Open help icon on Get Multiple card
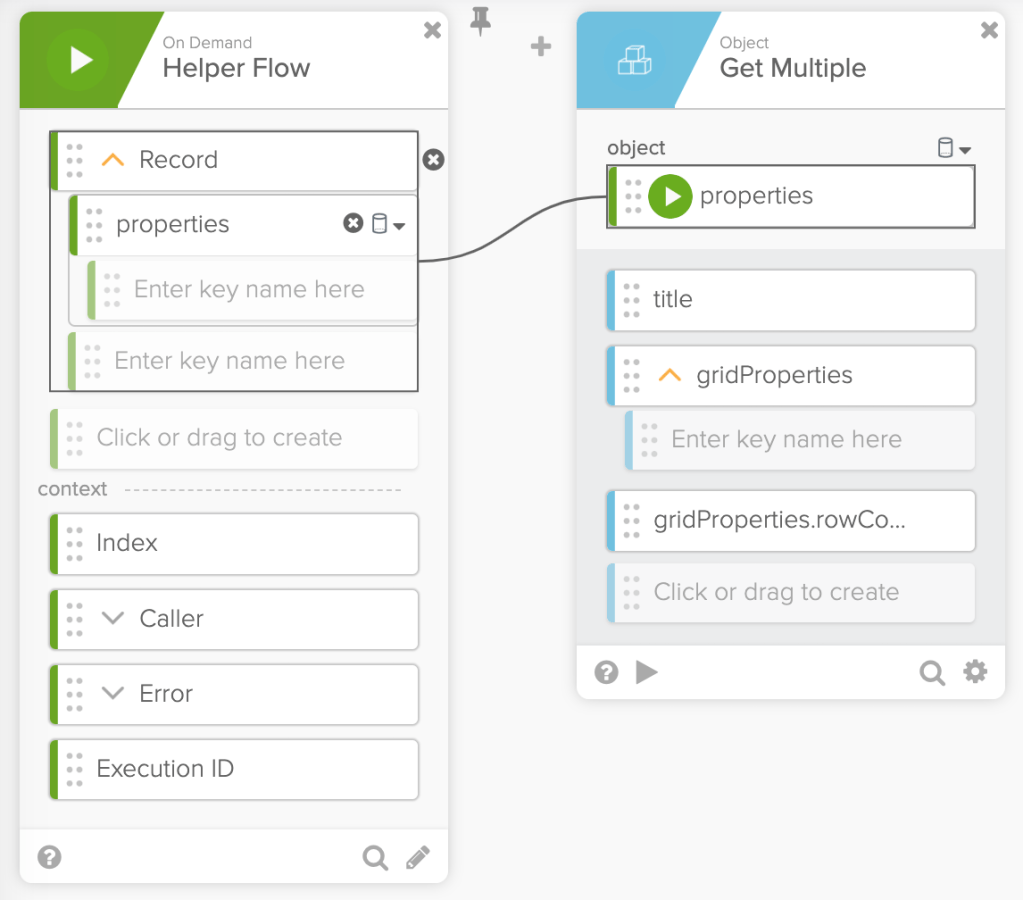This screenshot has width=1023, height=900. [606, 672]
